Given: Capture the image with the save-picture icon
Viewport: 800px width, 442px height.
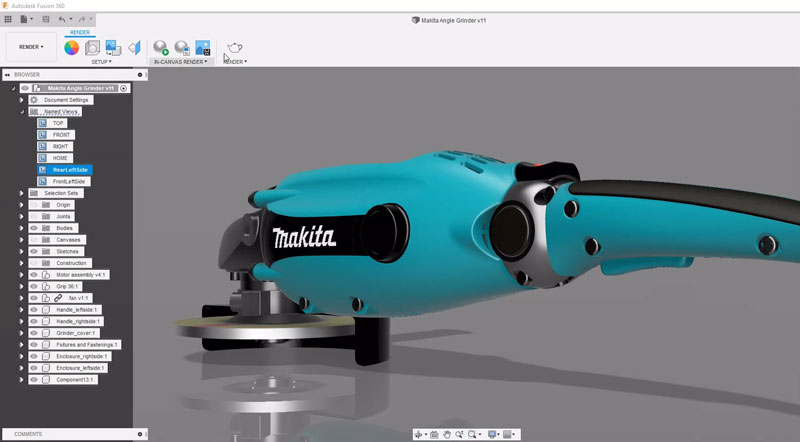Looking at the screenshot, I should pyautogui.click(x=203, y=48).
